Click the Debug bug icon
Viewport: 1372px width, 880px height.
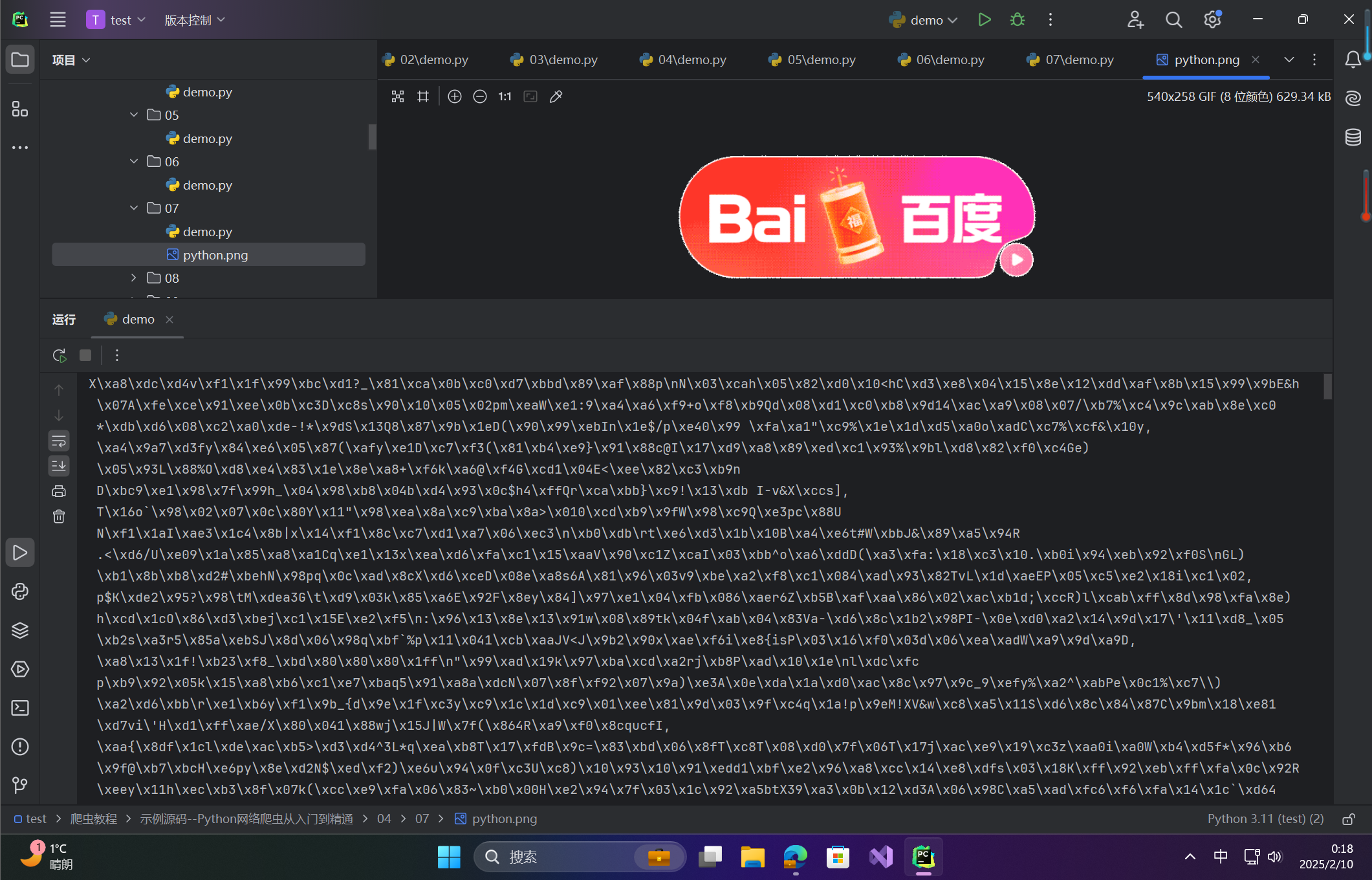click(1018, 20)
